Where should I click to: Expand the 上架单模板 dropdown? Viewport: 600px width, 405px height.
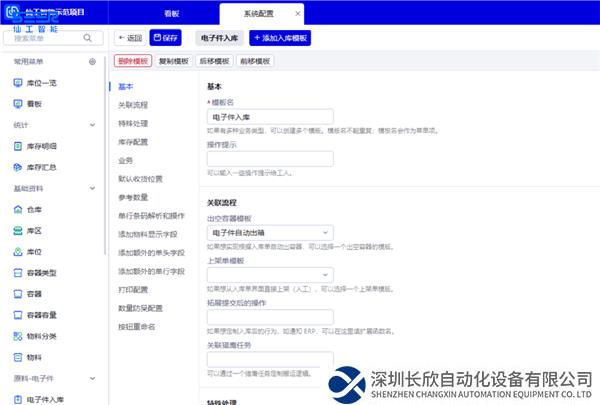(269, 274)
